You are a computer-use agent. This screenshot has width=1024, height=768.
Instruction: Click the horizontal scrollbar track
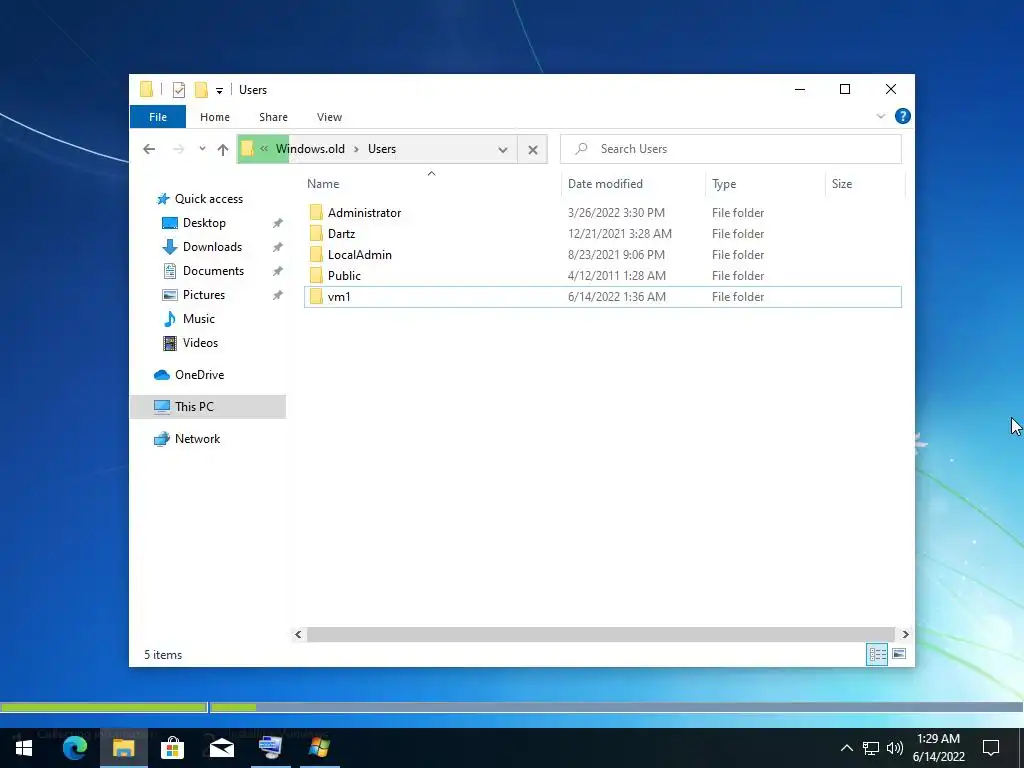click(601, 634)
